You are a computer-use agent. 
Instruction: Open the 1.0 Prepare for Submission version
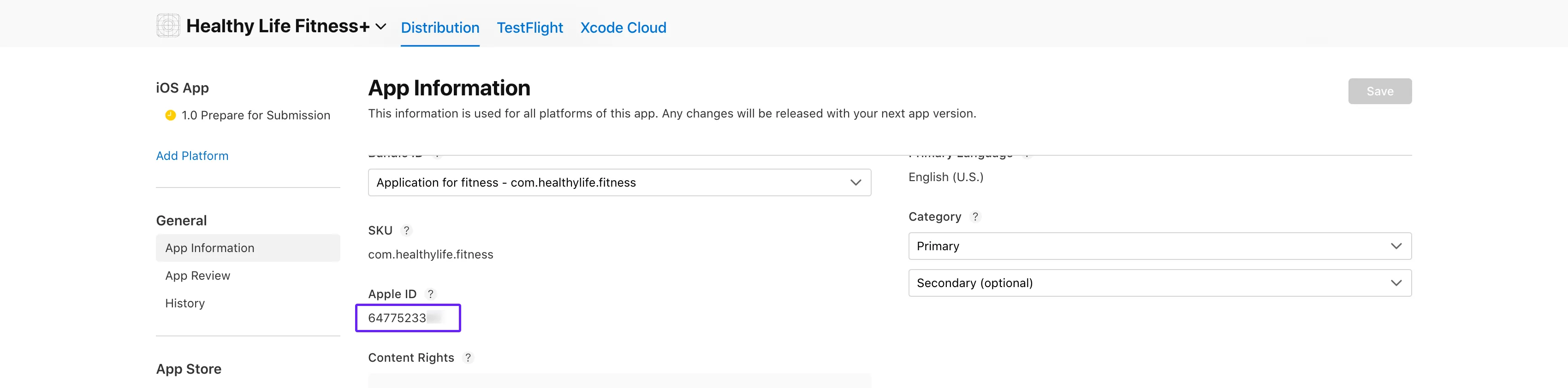click(255, 116)
